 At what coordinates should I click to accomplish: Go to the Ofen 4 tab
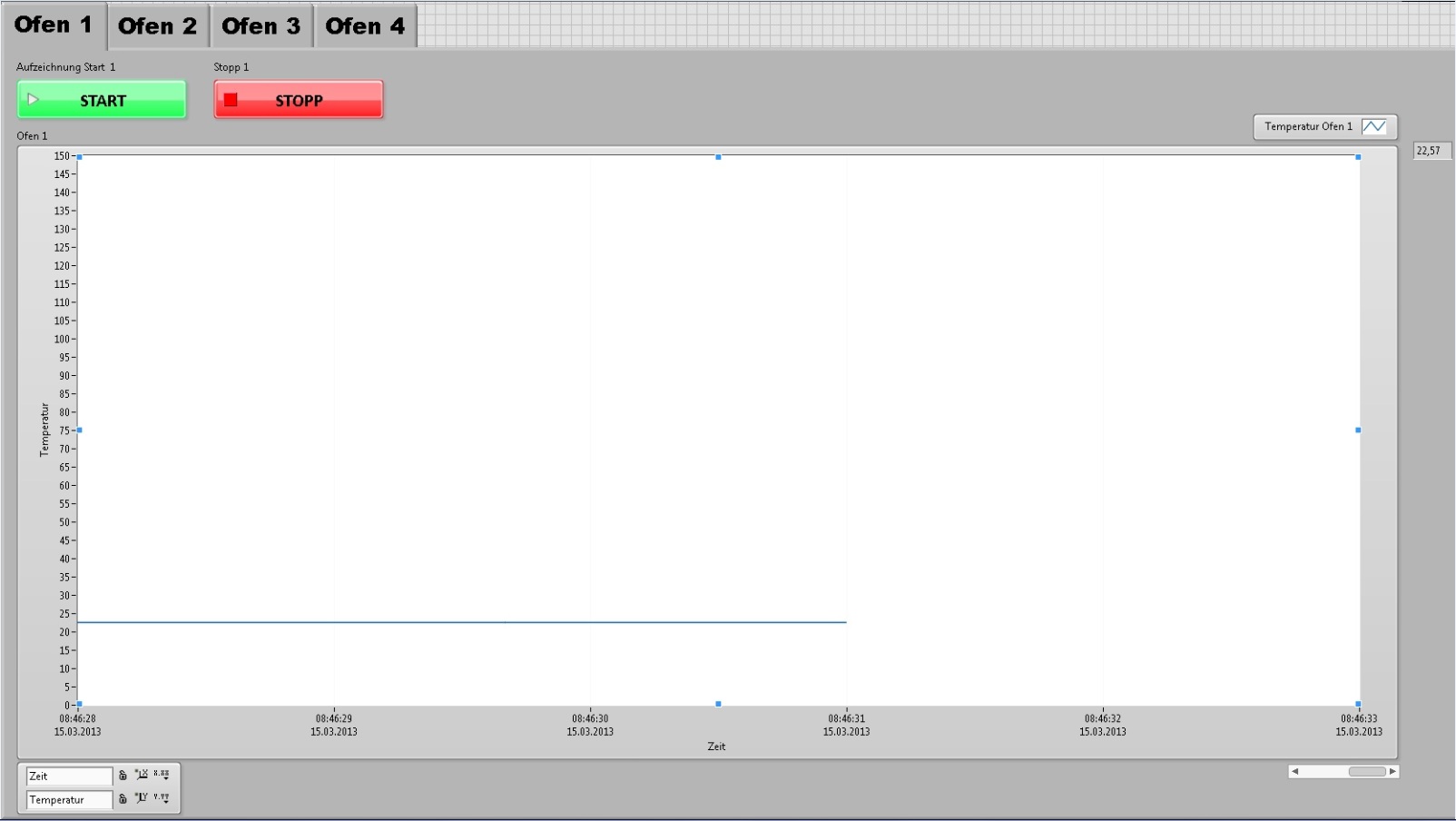click(x=365, y=26)
